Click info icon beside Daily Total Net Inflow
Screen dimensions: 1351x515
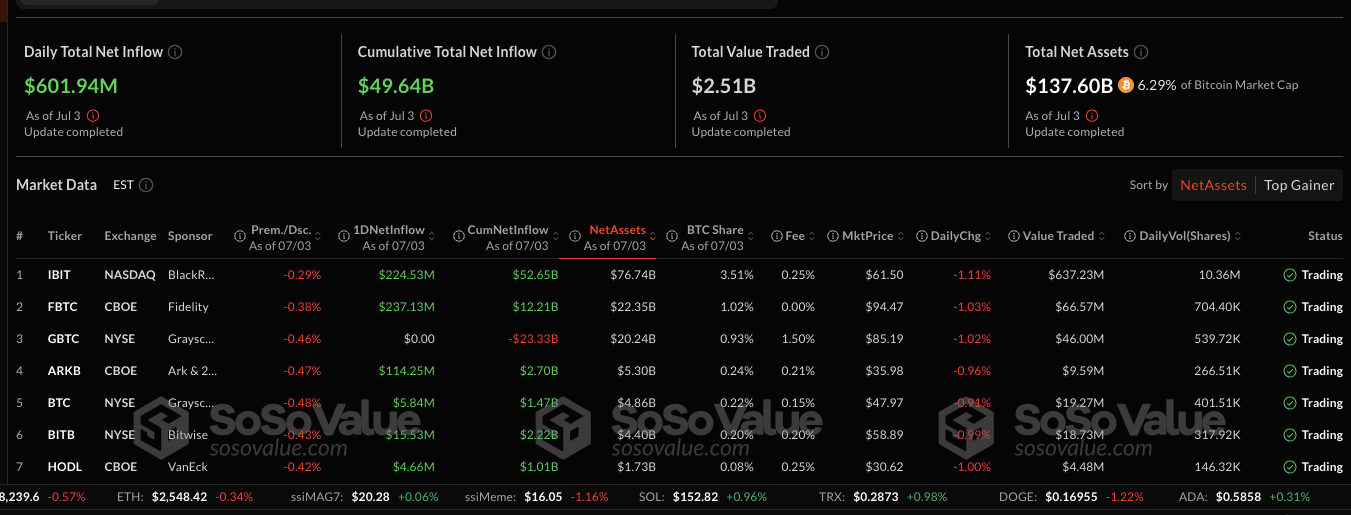click(x=176, y=52)
